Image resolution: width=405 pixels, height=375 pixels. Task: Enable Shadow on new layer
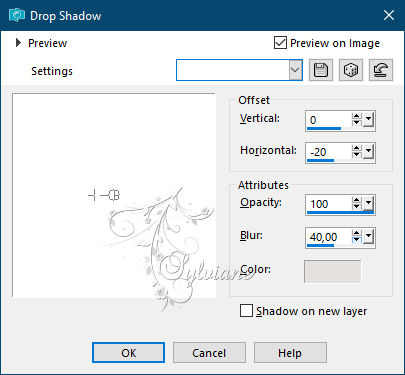point(246,310)
